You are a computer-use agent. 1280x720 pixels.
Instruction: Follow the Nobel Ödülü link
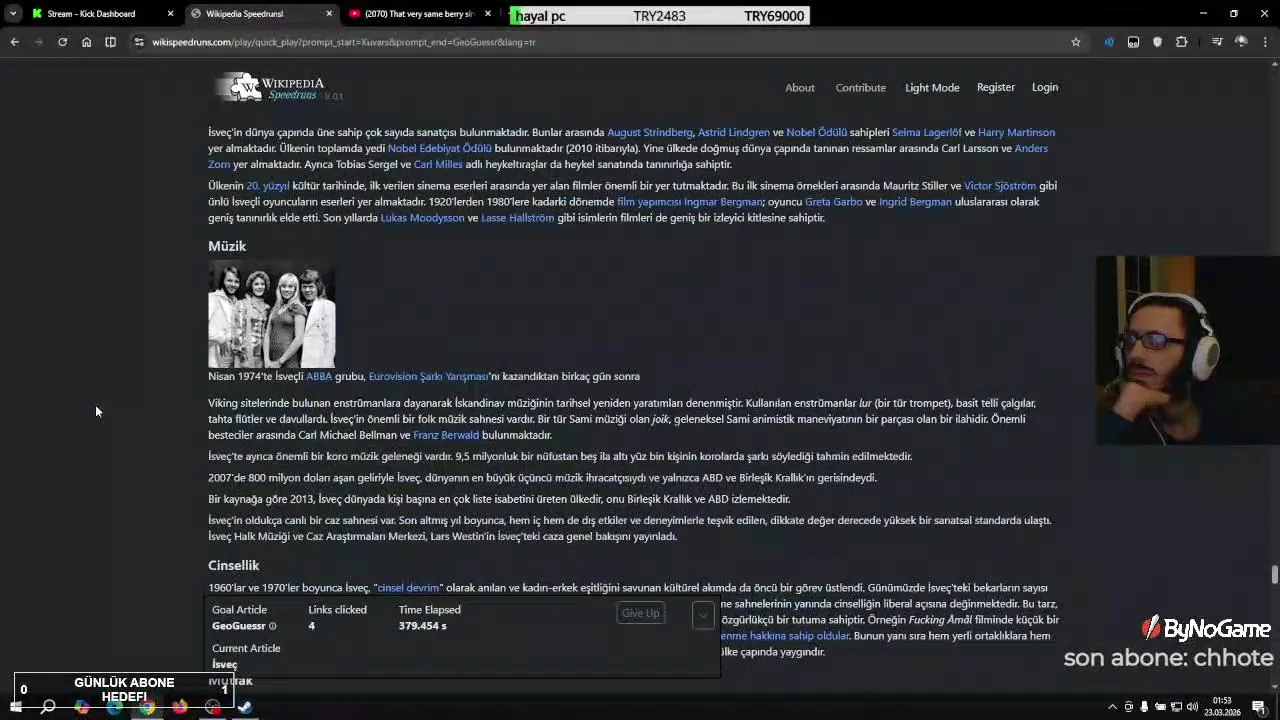pos(817,132)
